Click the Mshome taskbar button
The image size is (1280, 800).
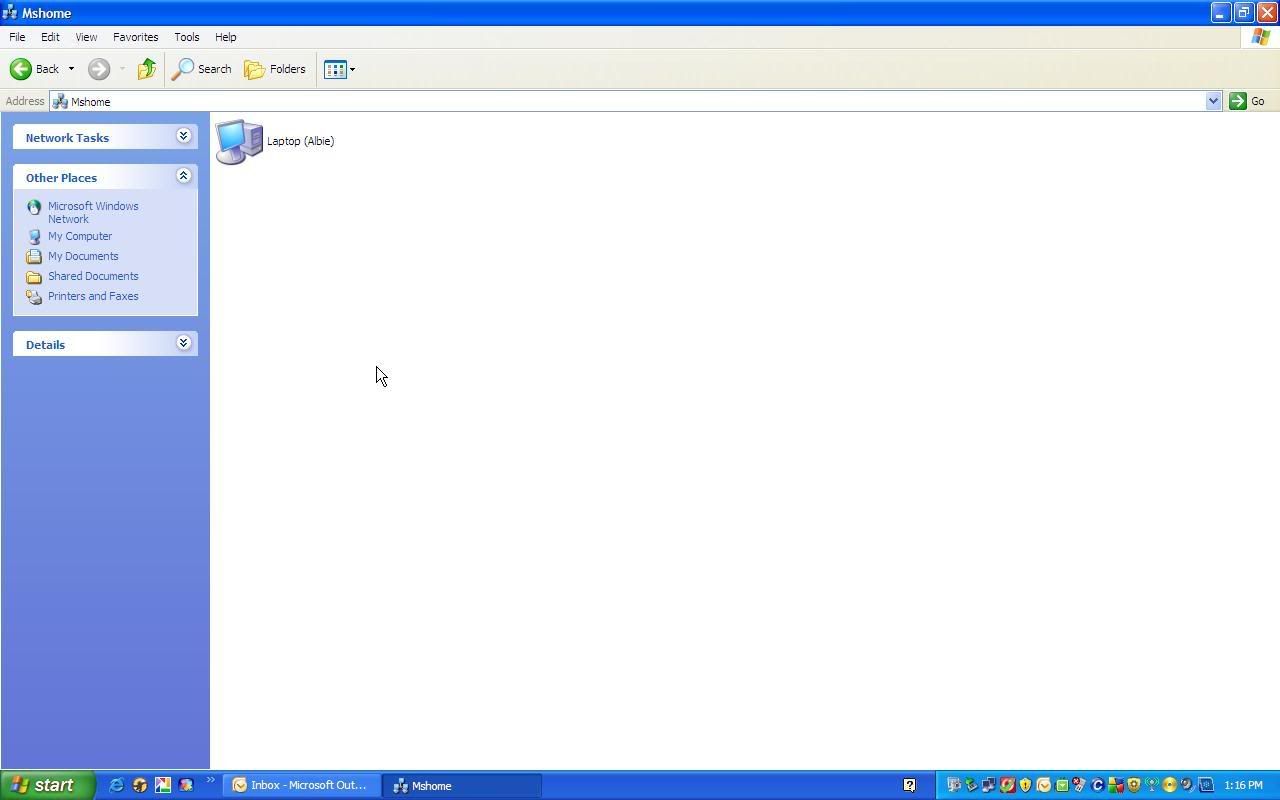462,785
